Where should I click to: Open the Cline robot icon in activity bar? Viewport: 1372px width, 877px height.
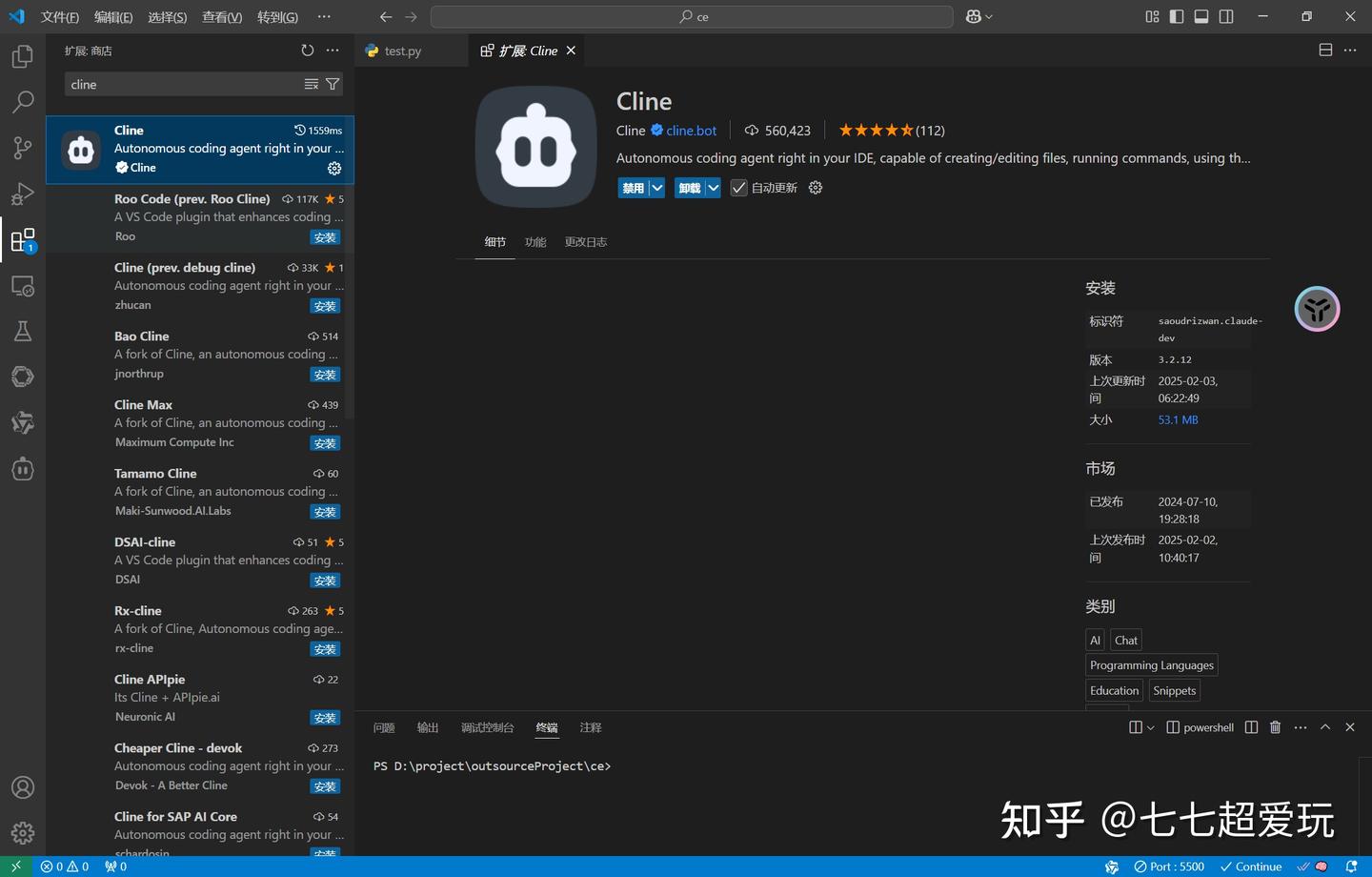pyautogui.click(x=23, y=468)
